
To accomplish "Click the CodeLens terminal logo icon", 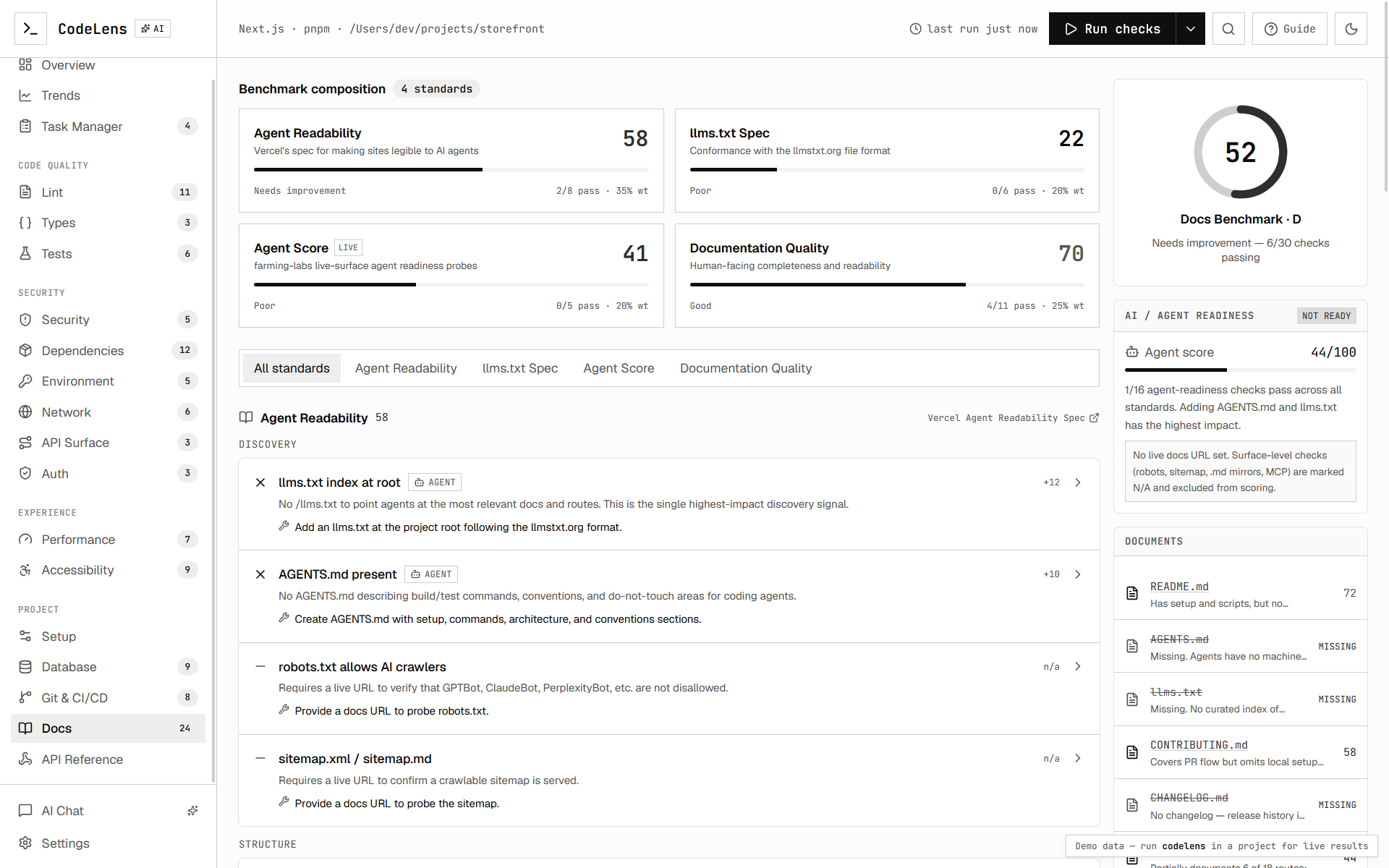I will (30, 29).
